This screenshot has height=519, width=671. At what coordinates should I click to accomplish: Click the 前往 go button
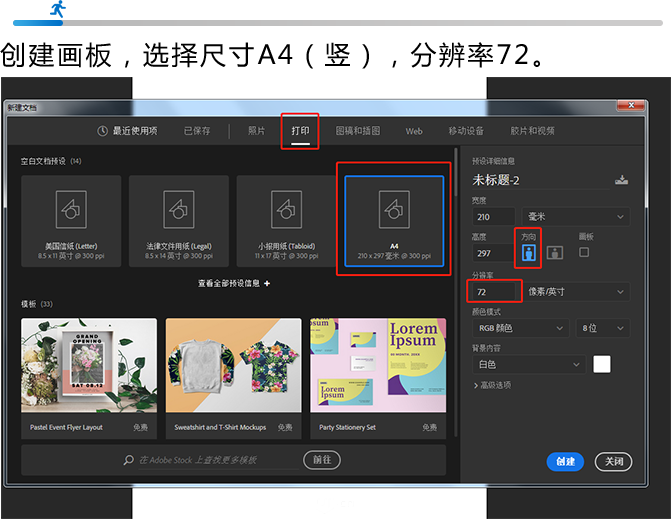point(322,460)
